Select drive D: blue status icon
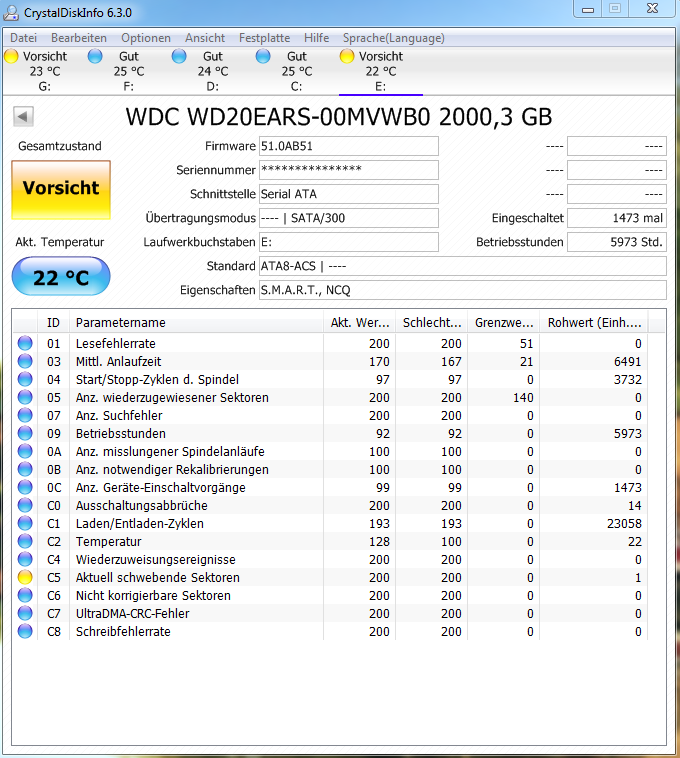This screenshot has height=758, width=680. point(179,56)
